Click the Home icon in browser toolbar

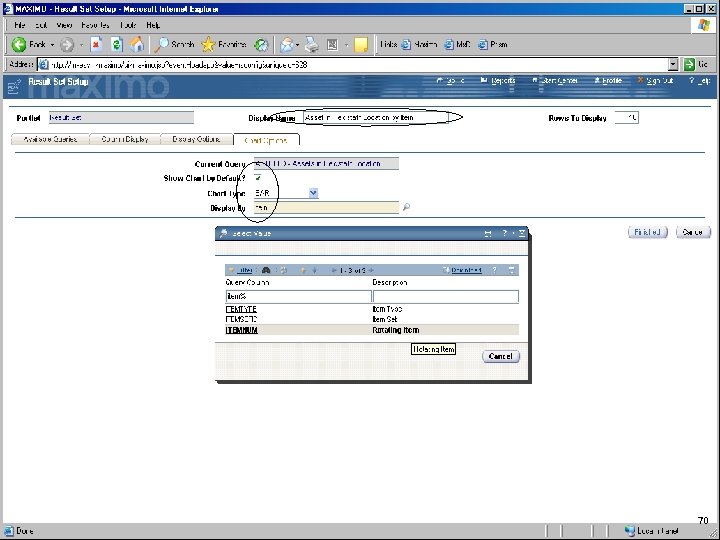tap(136, 45)
